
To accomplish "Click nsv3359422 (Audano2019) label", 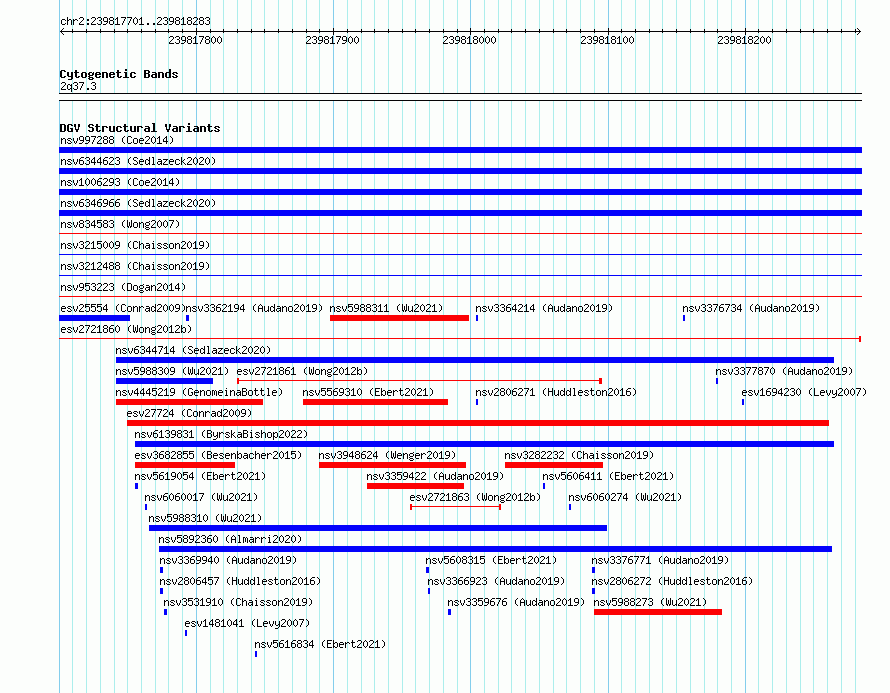I will click(x=435, y=476).
